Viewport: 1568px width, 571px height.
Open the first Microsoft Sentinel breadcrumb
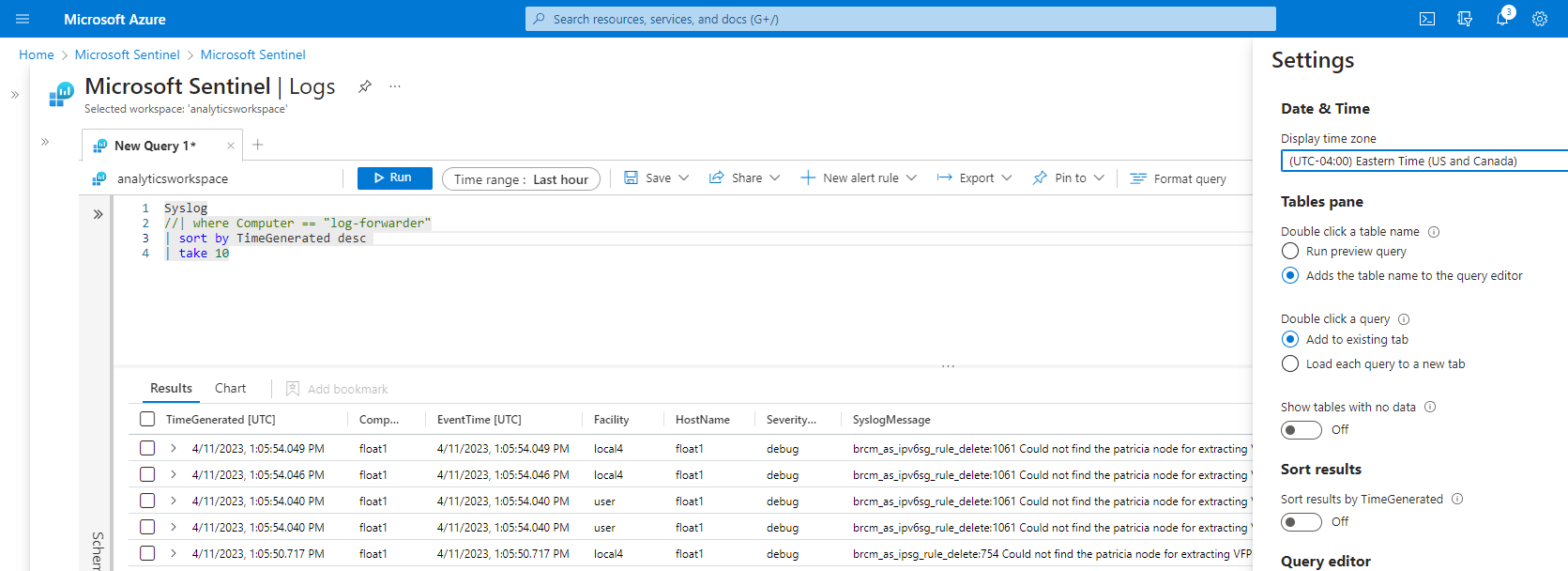128,55
